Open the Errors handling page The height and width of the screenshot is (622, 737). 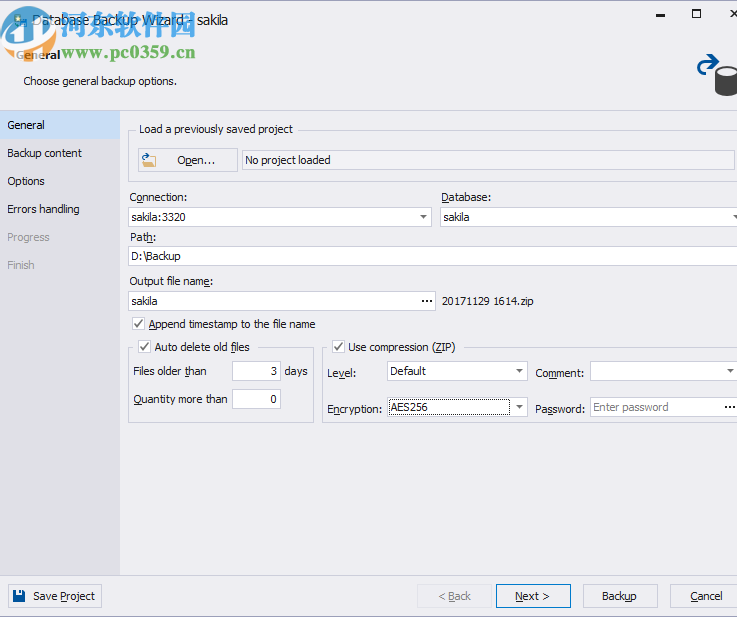click(60, 209)
